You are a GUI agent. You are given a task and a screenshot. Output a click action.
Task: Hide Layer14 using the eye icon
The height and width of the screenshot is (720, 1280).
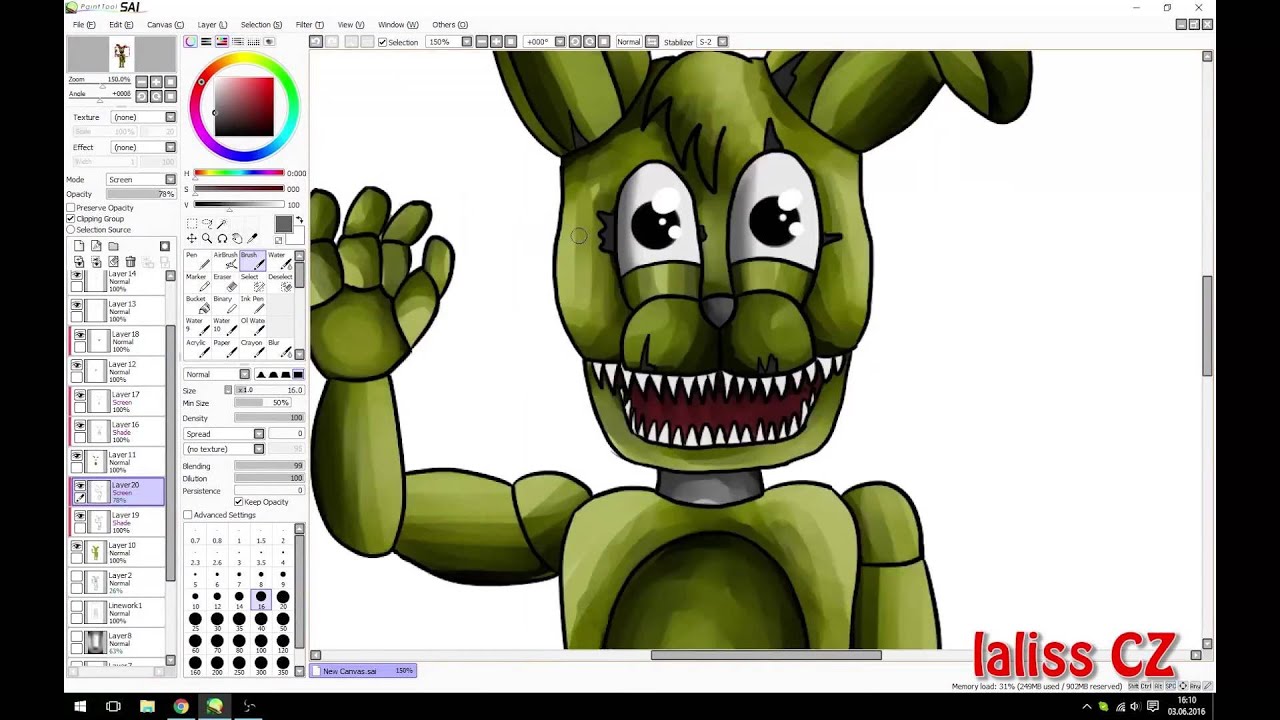(x=79, y=275)
